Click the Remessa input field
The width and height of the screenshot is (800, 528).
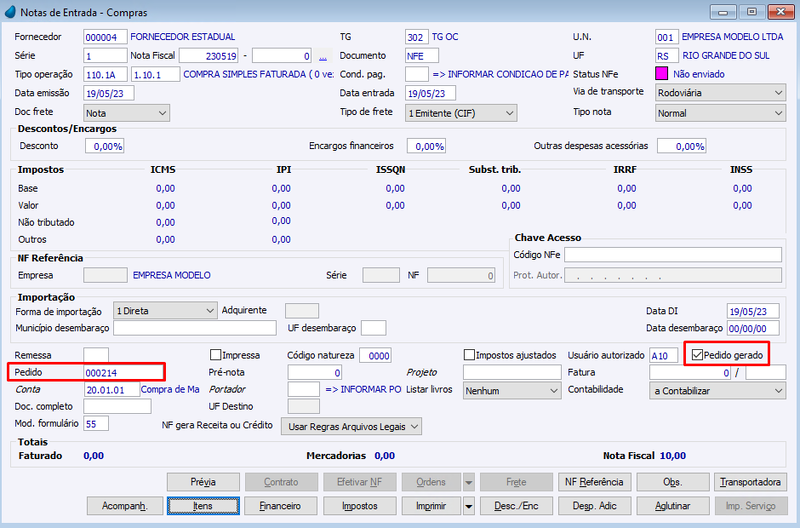click(x=96, y=355)
